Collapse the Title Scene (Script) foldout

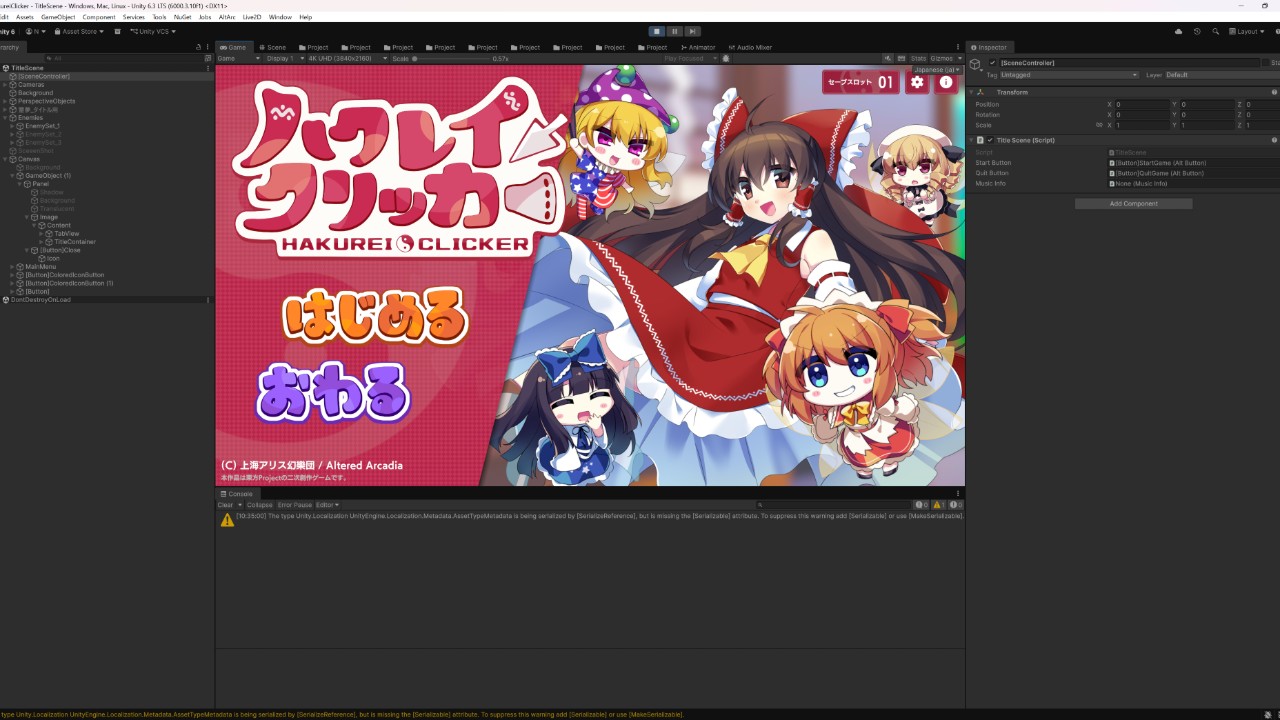point(972,140)
